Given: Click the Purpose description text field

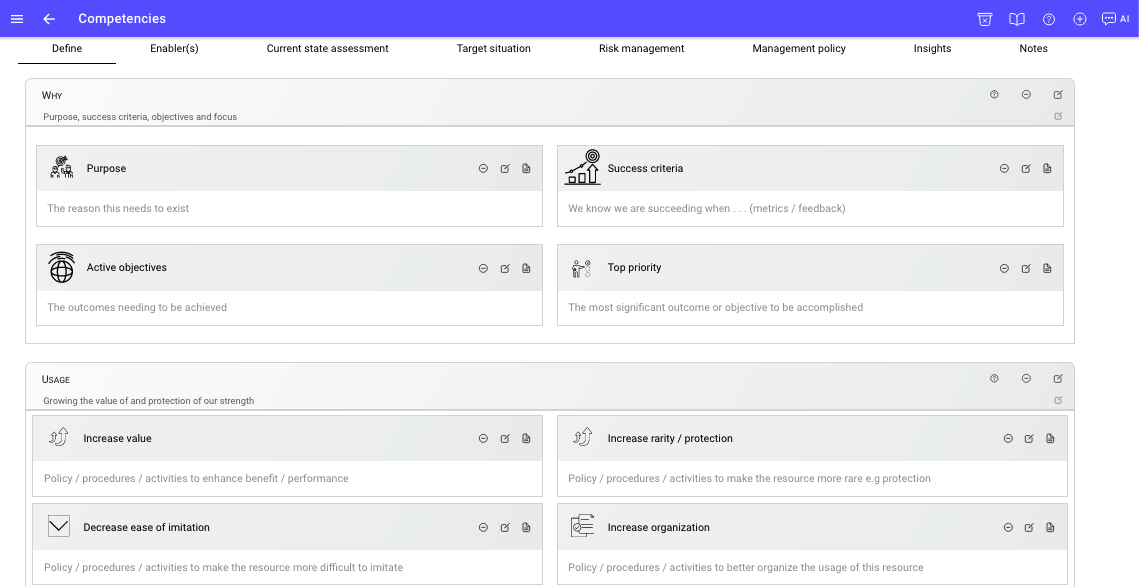Looking at the screenshot, I should 289,209.
